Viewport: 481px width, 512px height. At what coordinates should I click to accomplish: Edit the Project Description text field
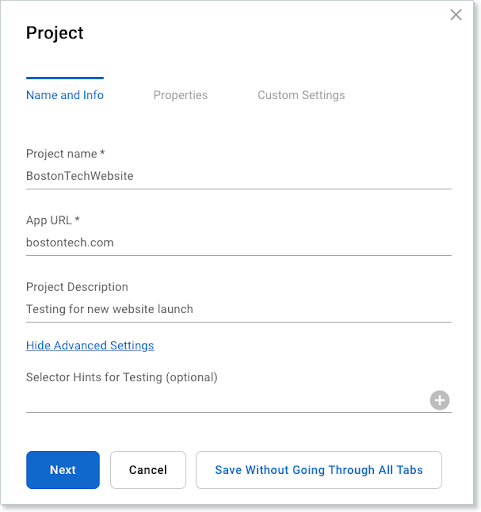239,309
